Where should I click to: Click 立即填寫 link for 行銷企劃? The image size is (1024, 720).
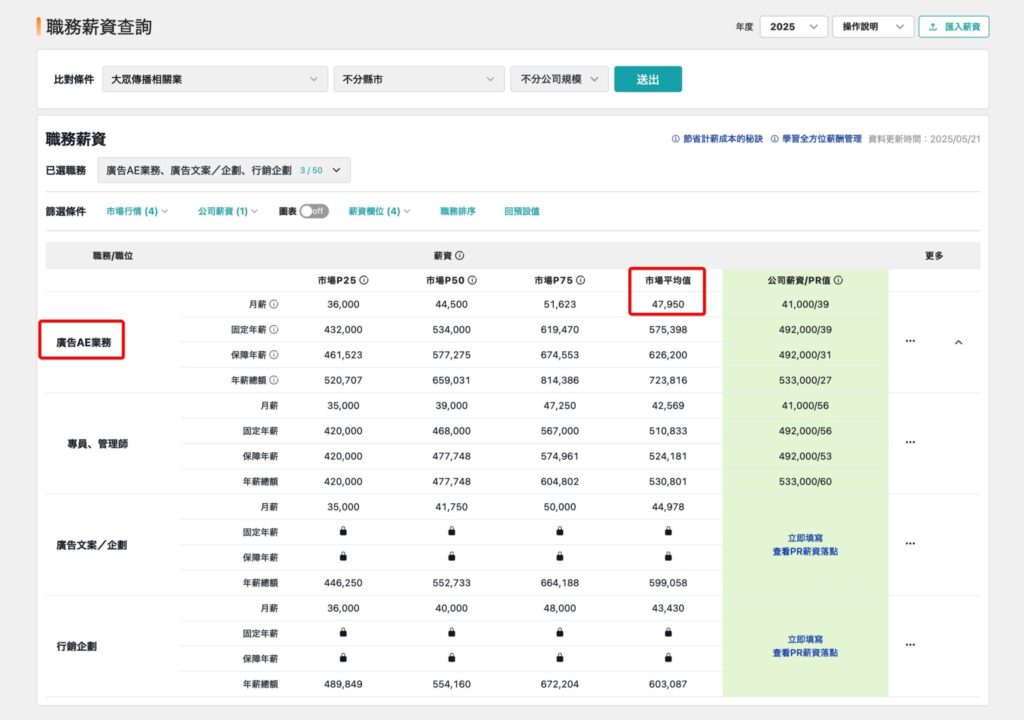pyautogui.click(x=805, y=640)
